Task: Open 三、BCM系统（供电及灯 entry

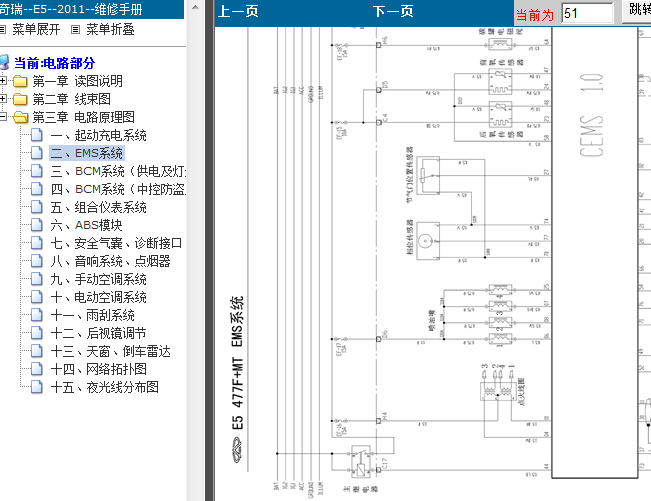Action: [118, 171]
